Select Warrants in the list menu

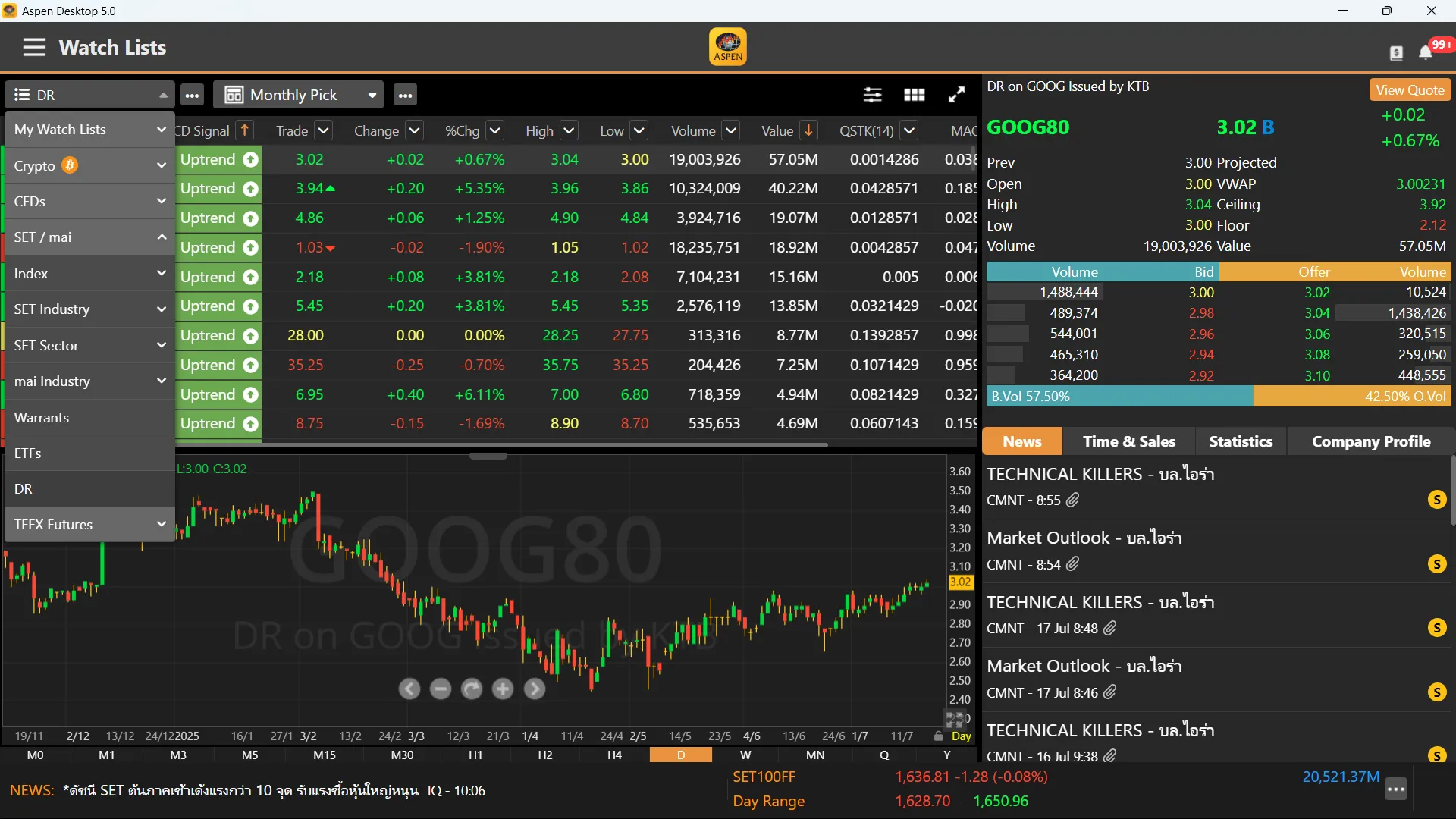(x=42, y=417)
